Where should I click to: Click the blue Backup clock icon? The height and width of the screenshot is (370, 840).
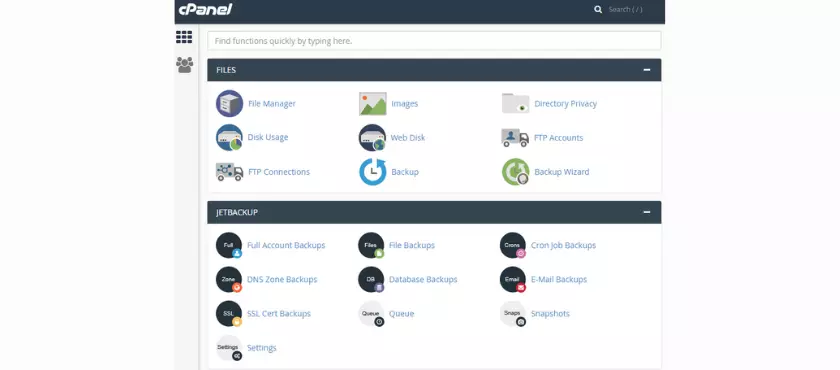[372, 172]
